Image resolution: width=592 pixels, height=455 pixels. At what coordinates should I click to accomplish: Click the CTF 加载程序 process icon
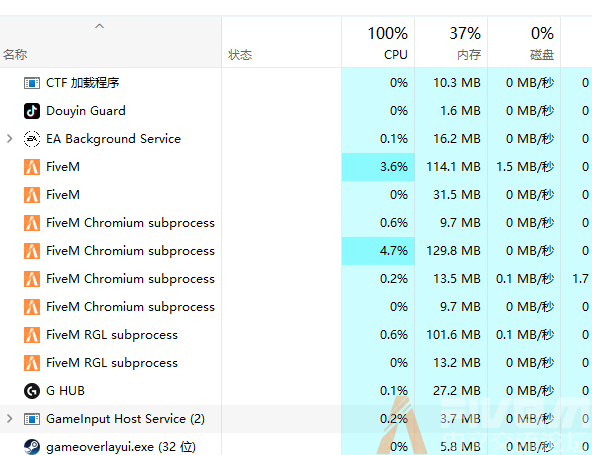pyautogui.click(x=32, y=83)
